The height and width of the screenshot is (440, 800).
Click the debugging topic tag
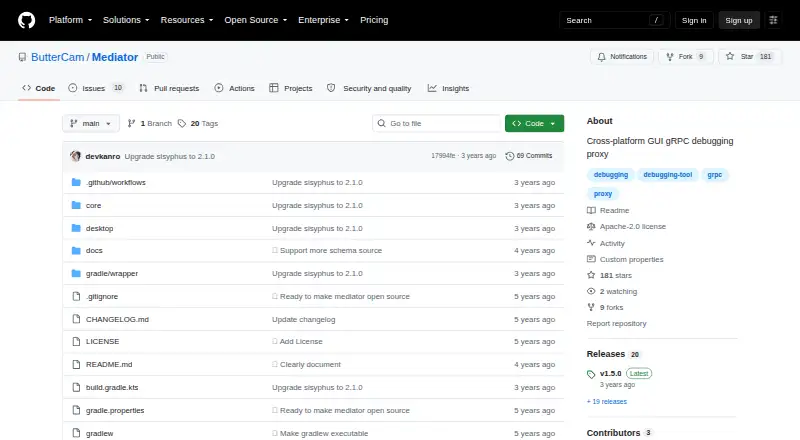click(x=611, y=175)
